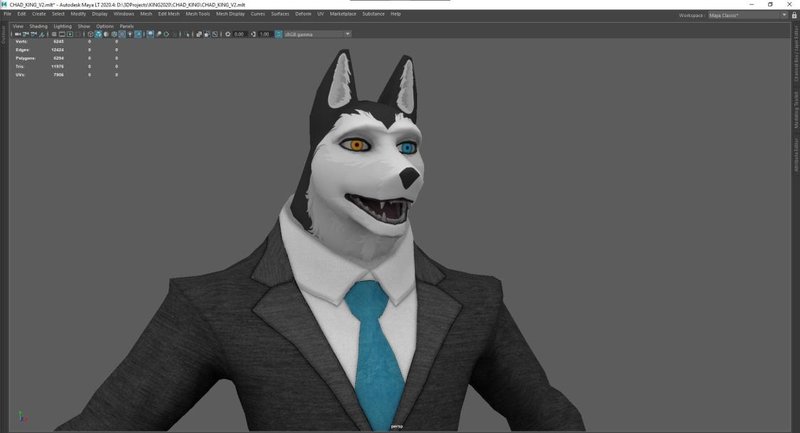800x433 pixels.
Task: Click the Select Camera icon in panel toolbar
Action: click(x=18, y=34)
